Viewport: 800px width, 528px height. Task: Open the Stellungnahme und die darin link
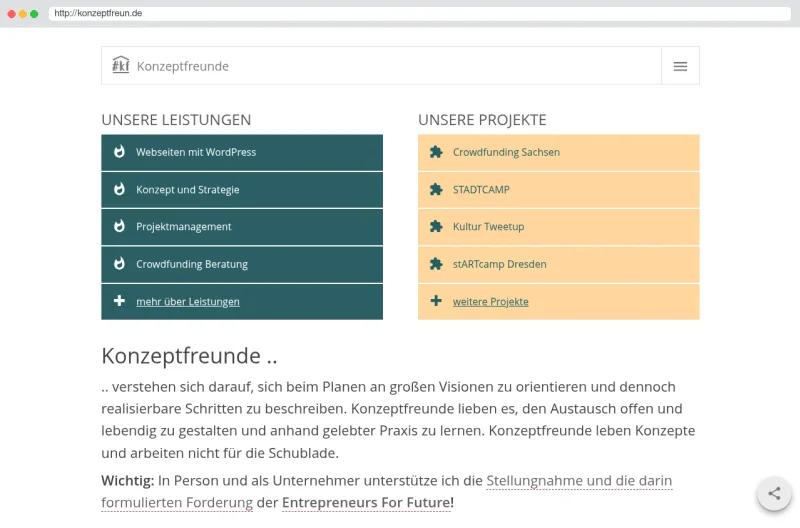click(x=579, y=481)
